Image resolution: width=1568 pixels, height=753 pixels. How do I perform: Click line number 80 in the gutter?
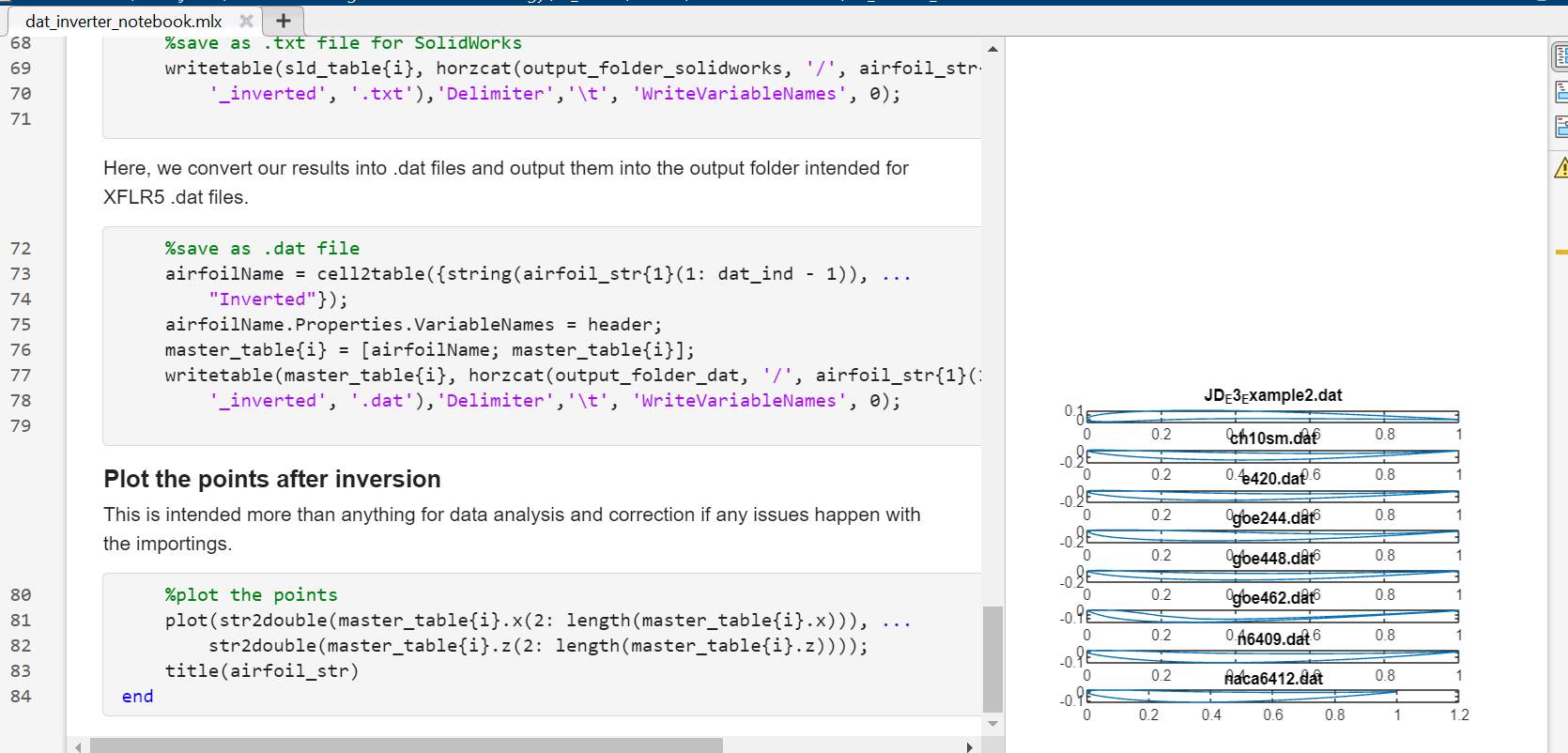(21, 595)
